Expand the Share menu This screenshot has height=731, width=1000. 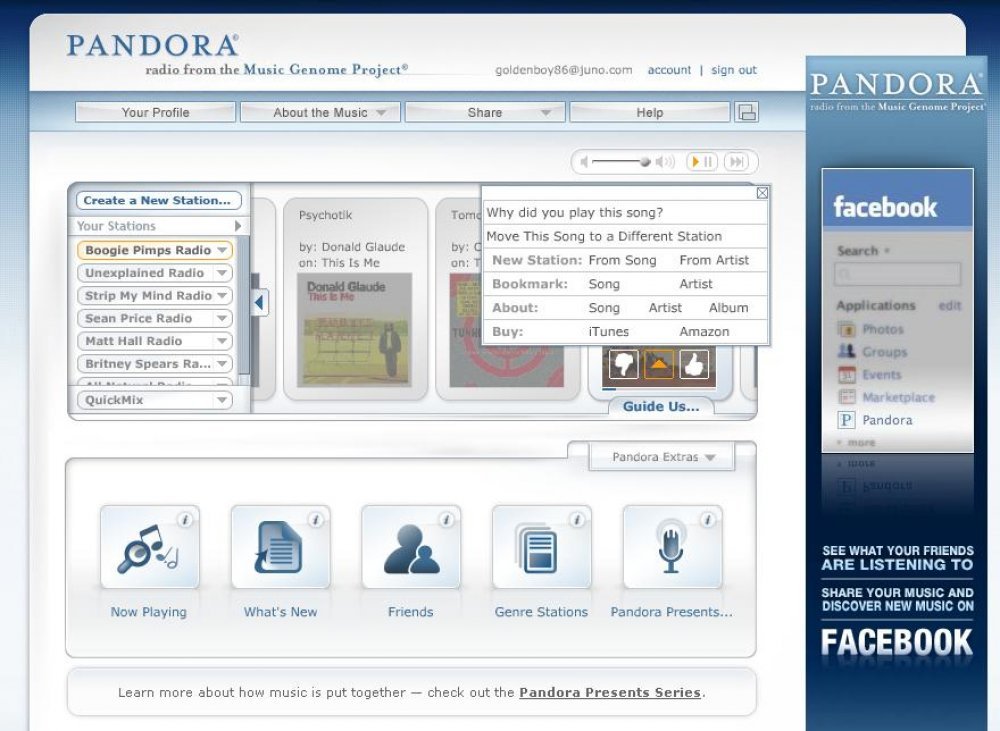coord(485,112)
